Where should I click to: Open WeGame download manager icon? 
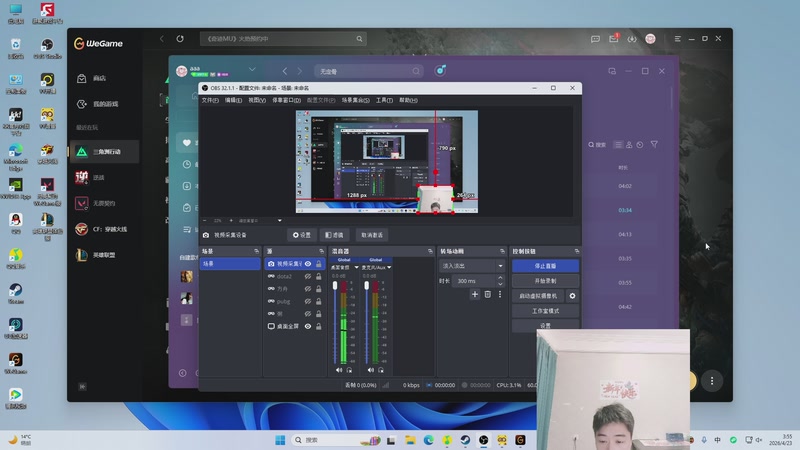[632, 39]
